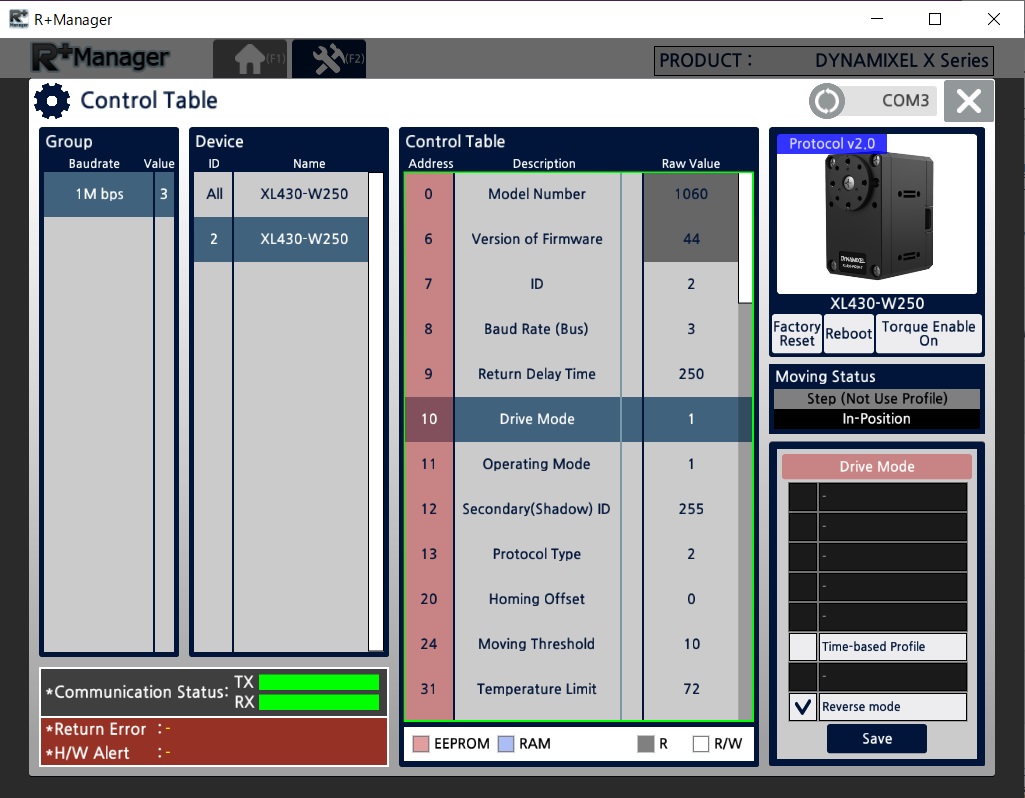This screenshot has height=798, width=1025.
Task: Click the Moving Threshold raw value 10
Action: pos(692,644)
